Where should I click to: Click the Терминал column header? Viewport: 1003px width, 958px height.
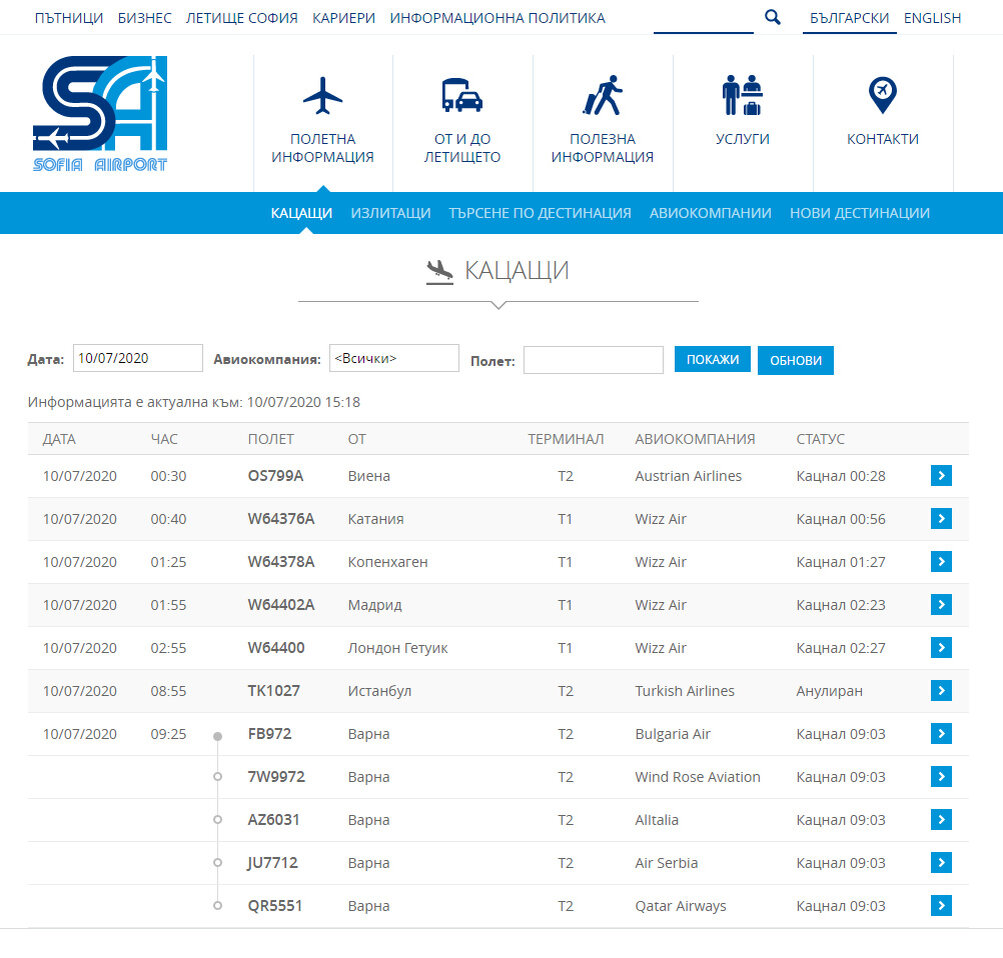565,439
